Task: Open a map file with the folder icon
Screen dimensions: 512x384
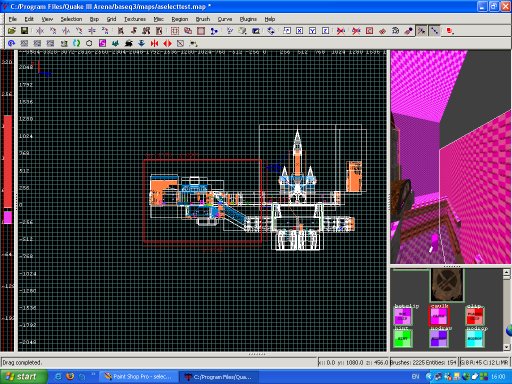Action: coord(12,31)
